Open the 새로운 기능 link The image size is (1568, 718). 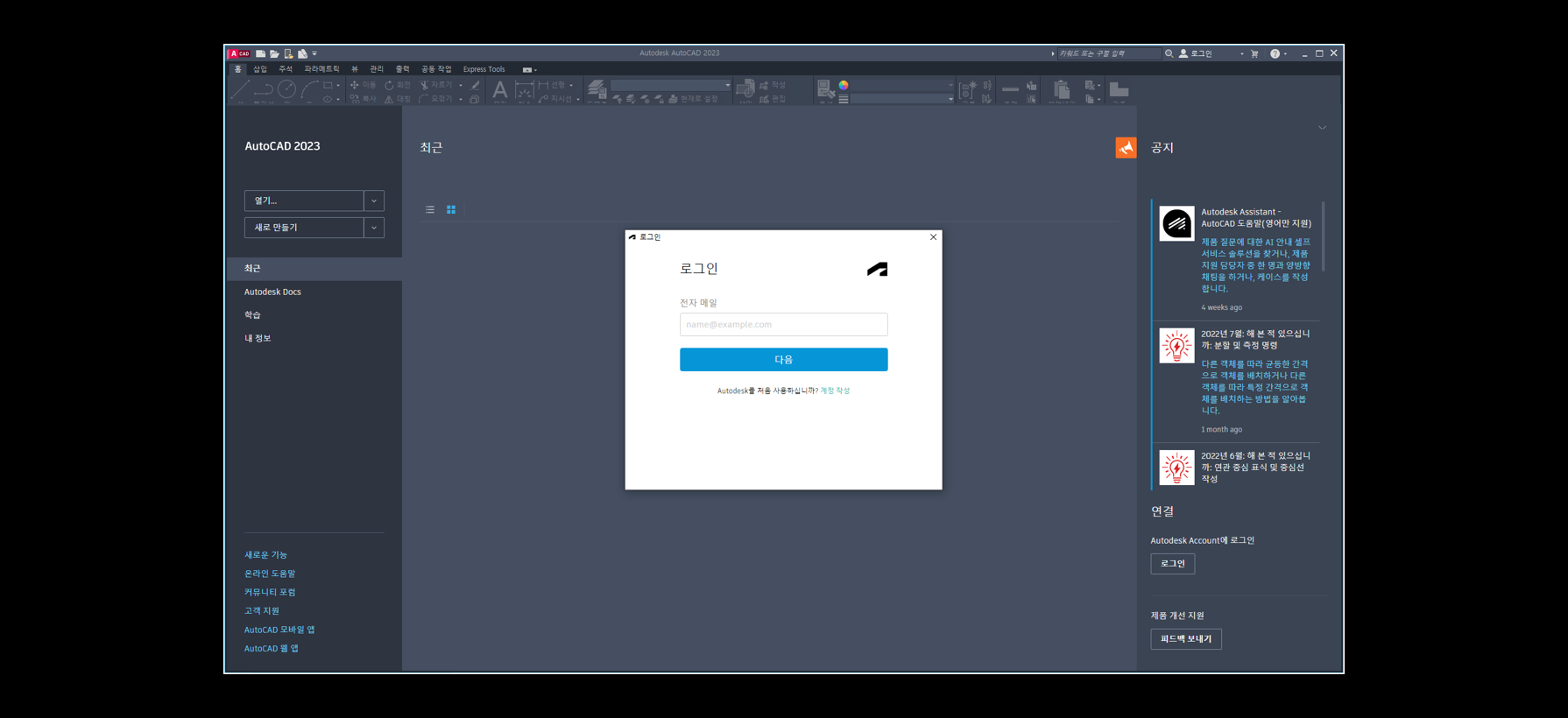click(265, 555)
